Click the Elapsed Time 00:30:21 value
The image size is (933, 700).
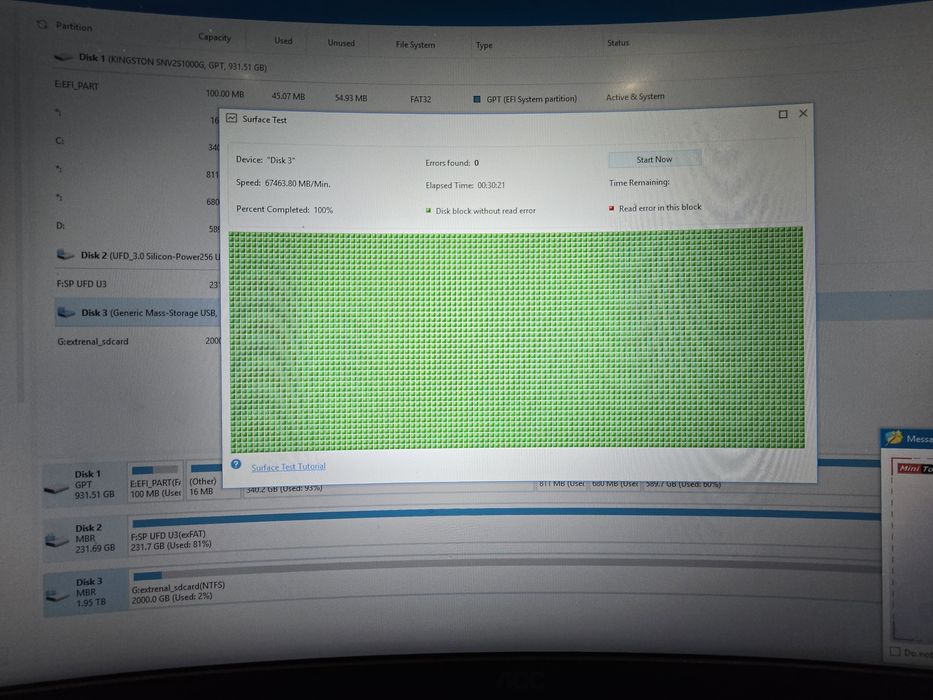491,185
